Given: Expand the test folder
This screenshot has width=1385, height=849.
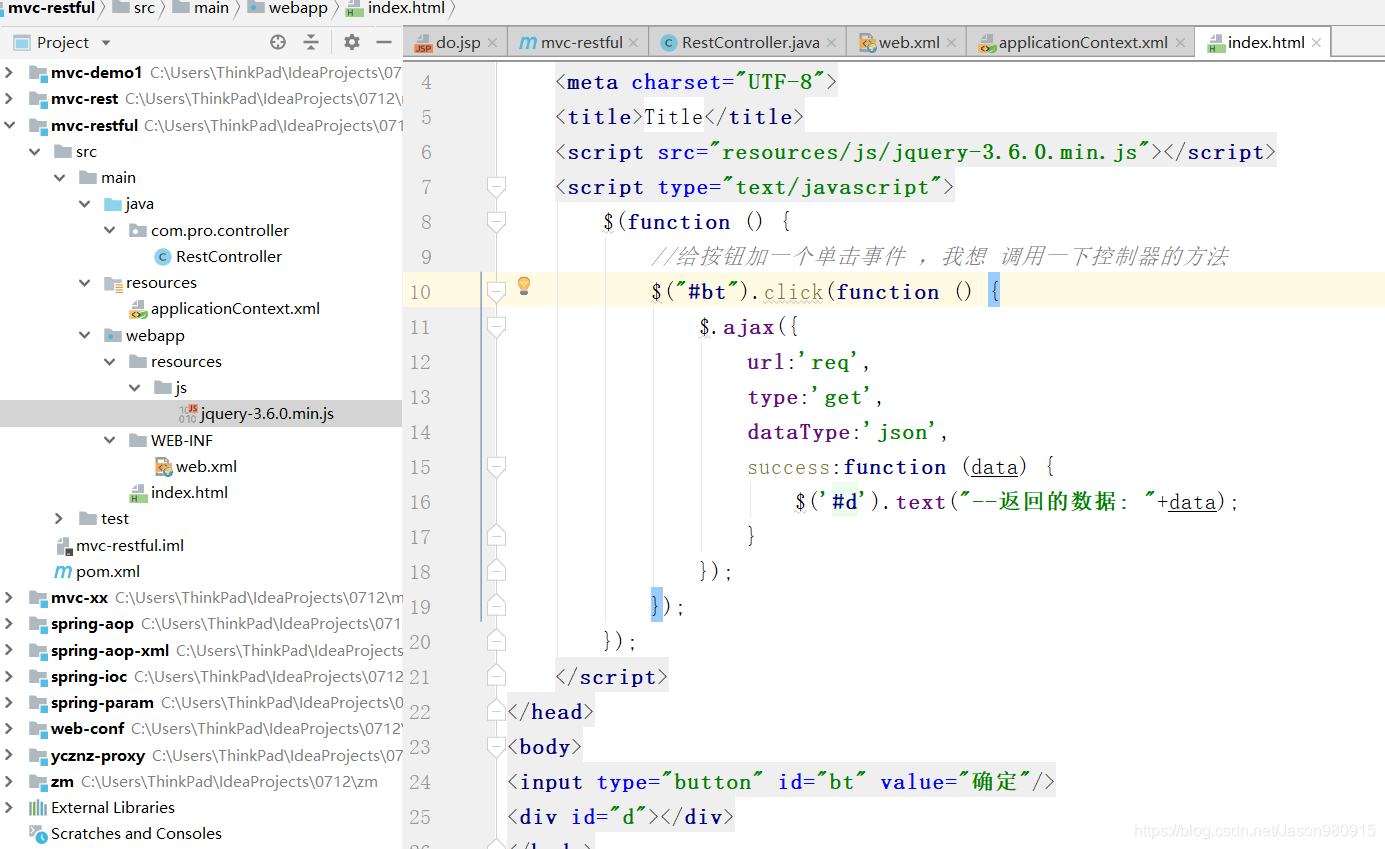Looking at the screenshot, I should tap(59, 518).
